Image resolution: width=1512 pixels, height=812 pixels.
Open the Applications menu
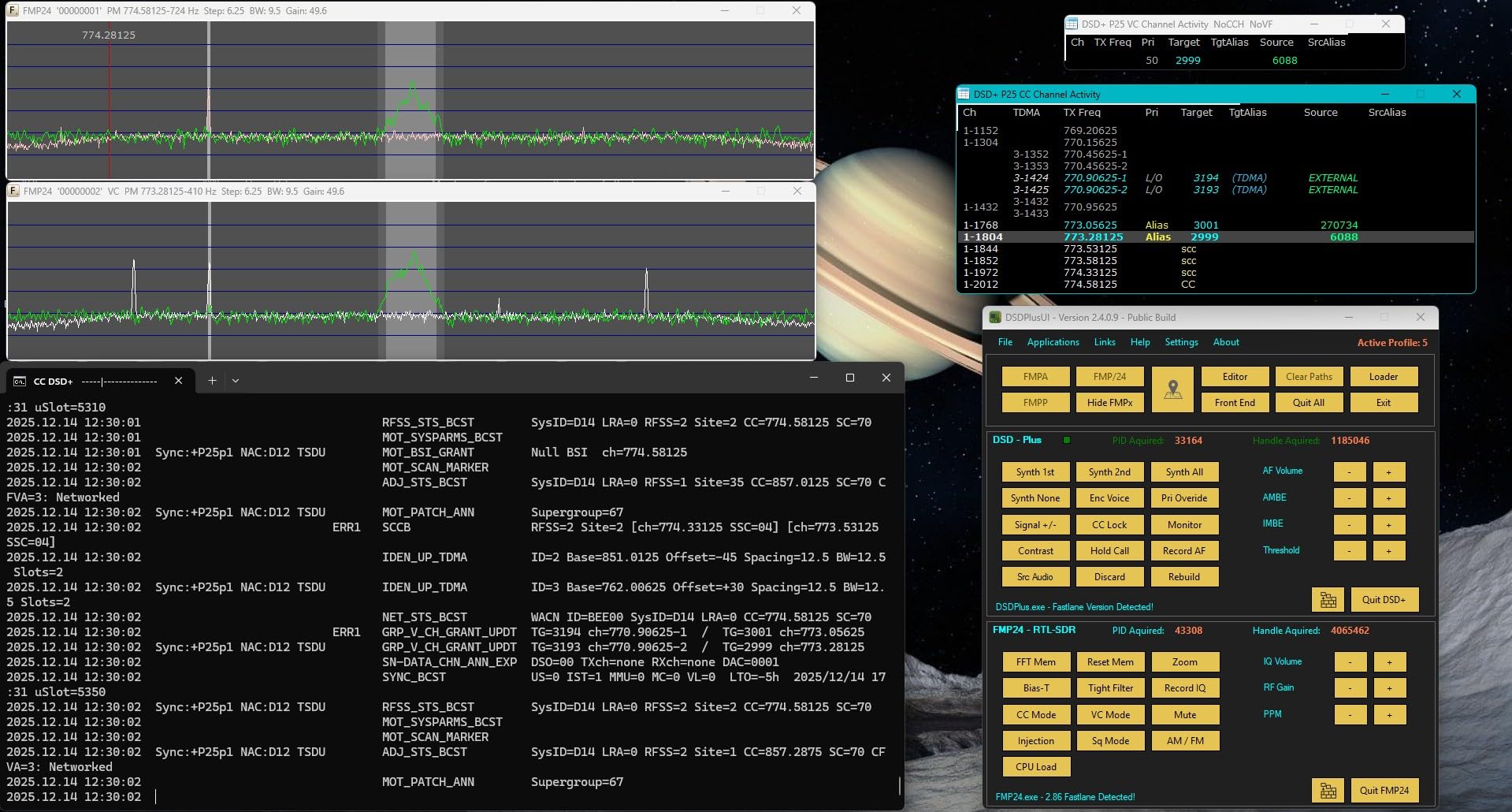tap(1053, 342)
